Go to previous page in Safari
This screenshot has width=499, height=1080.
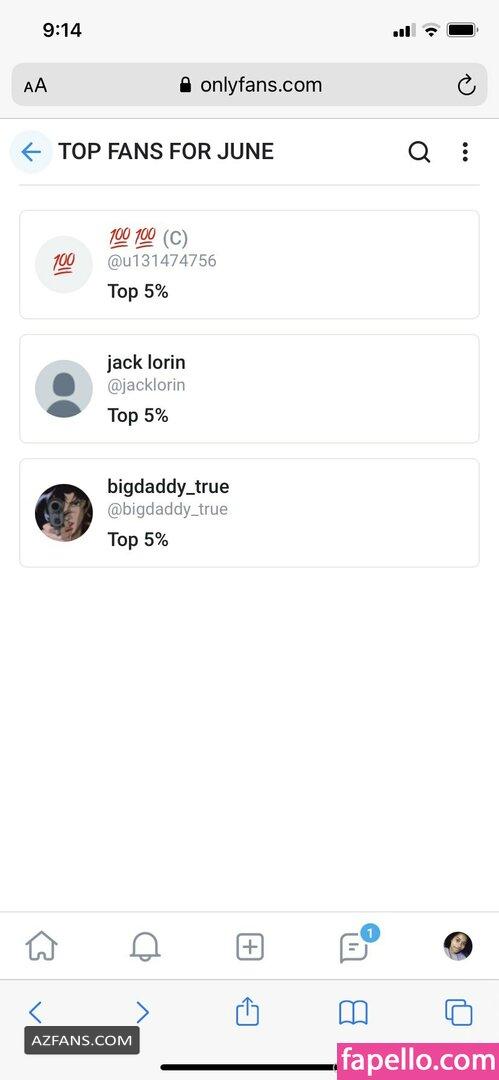pyautogui.click(x=36, y=1012)
